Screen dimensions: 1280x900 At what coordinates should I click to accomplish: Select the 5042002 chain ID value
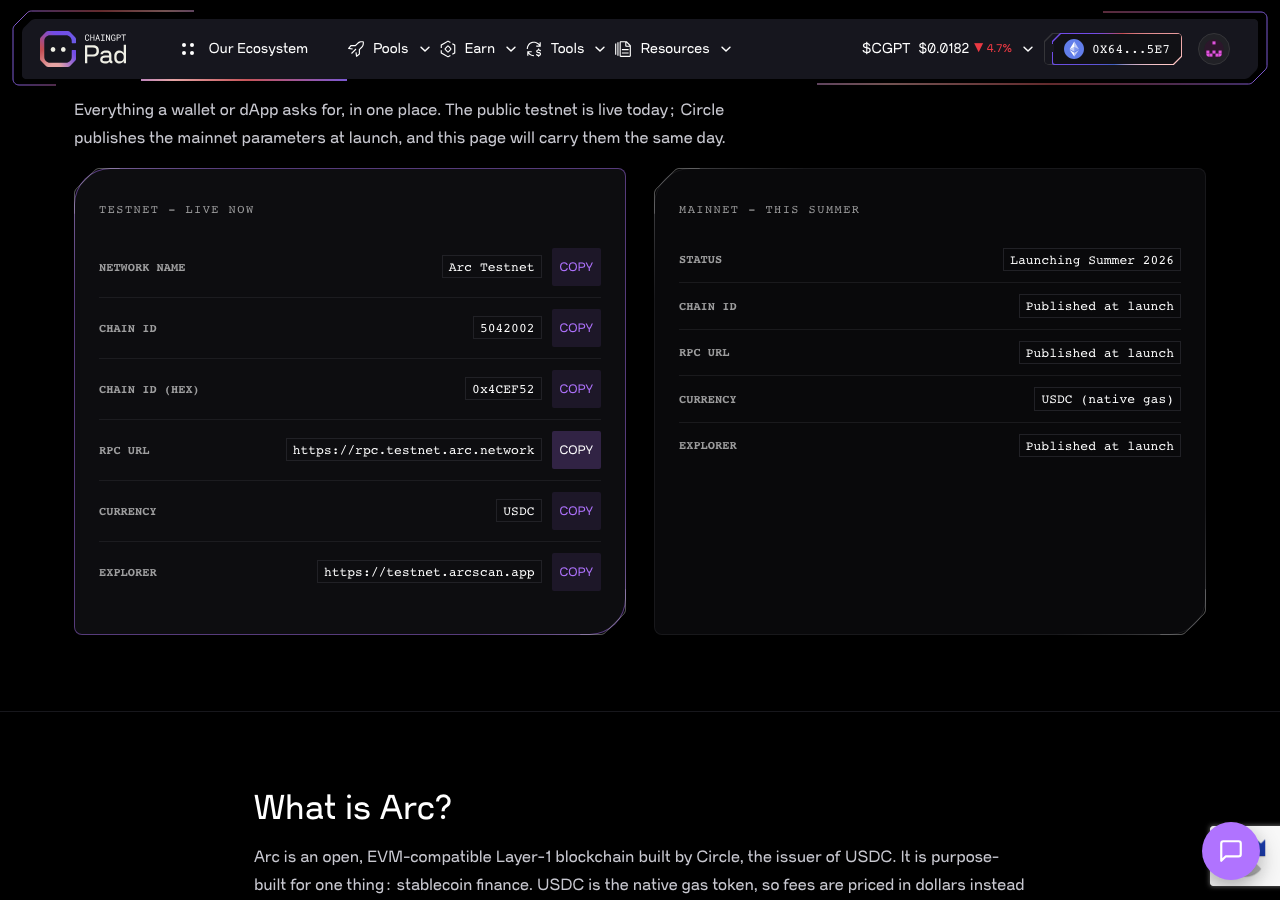[508, 328]
